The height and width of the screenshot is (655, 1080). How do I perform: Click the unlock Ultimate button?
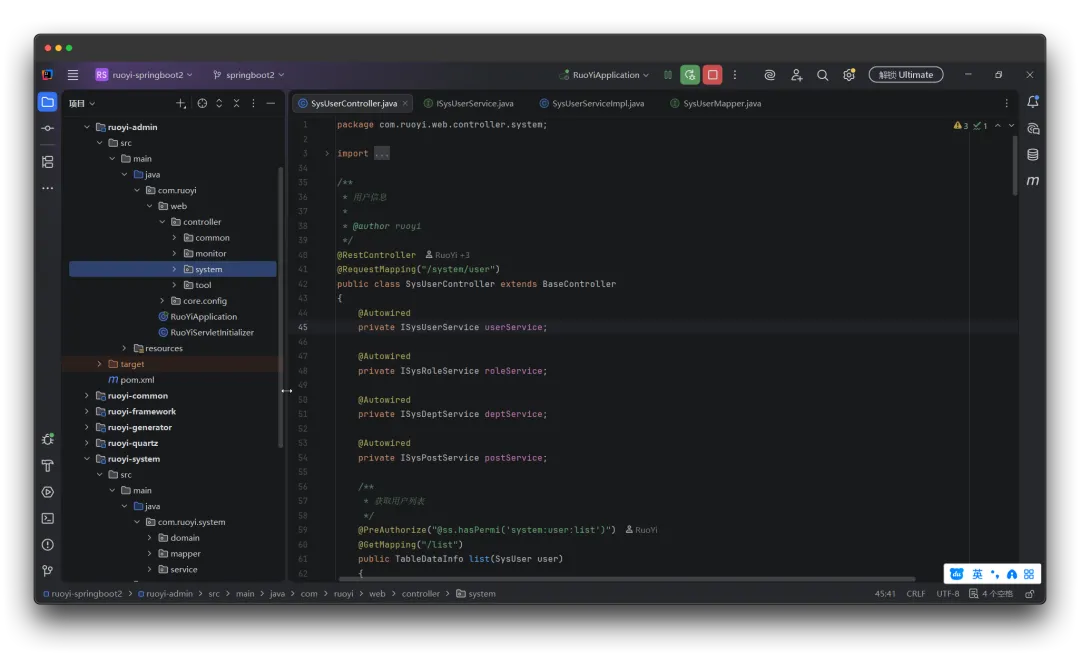[907, 75]
